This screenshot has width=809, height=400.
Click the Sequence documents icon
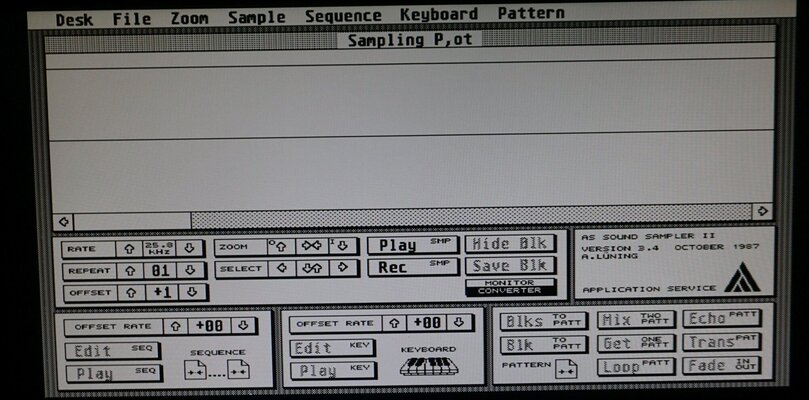click(x=217, y=369)
